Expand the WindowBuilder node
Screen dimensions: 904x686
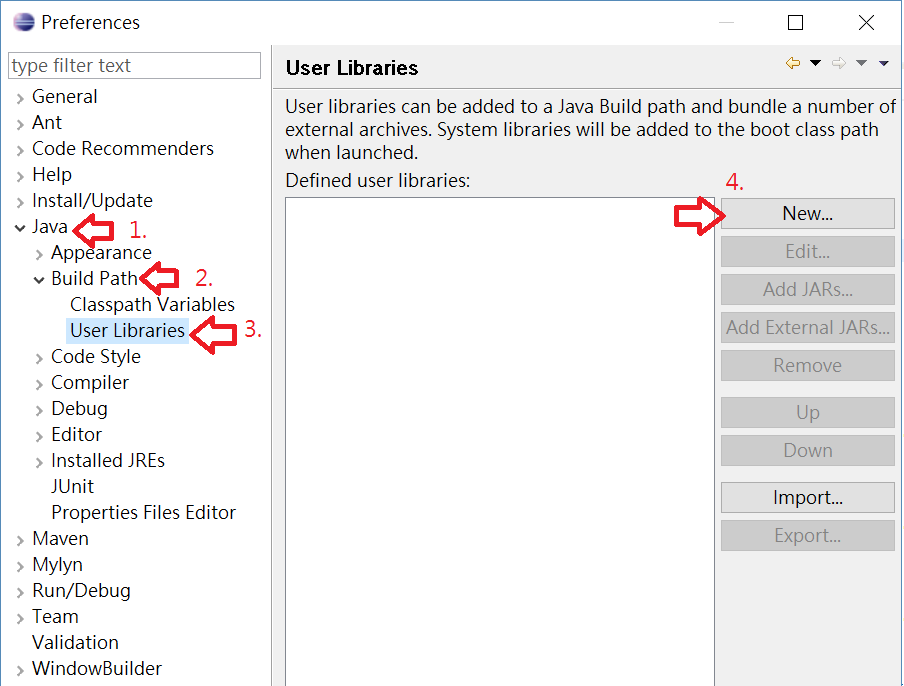pos(20,670)
